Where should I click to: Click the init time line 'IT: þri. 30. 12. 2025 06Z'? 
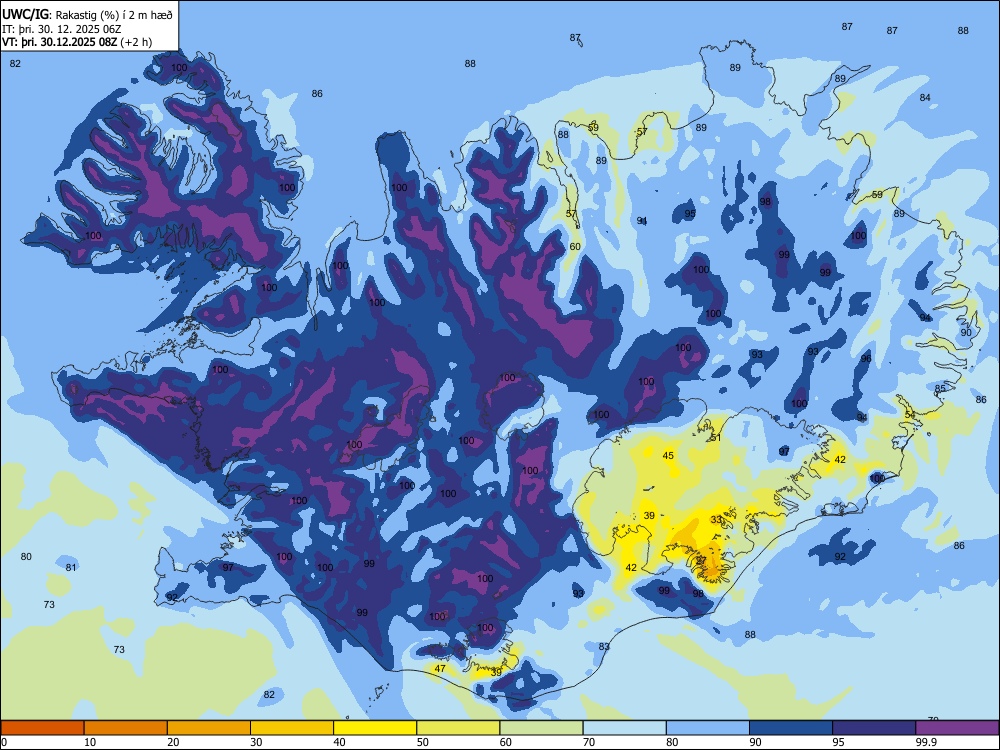click(x=62, y=29)
